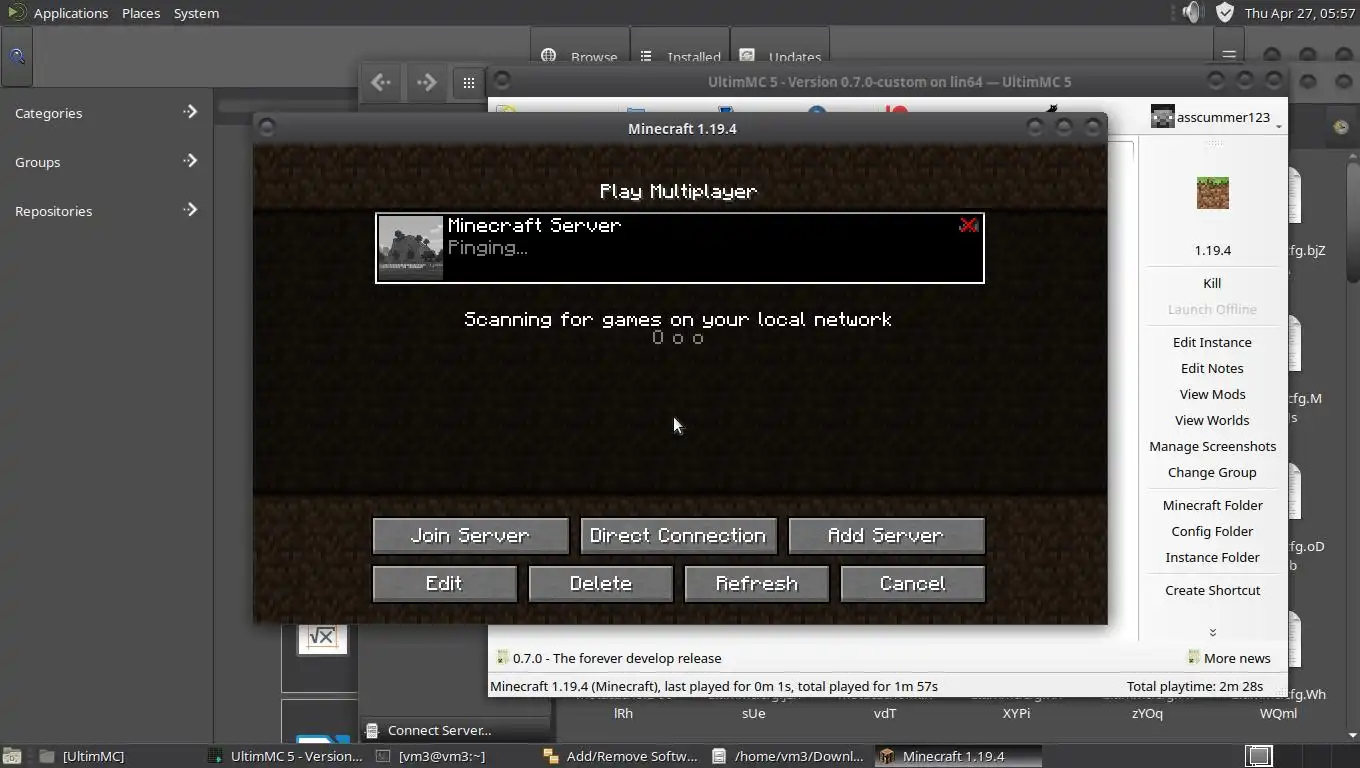Image resolution: width=1360 pixels, height=768 pixels.
Task: Switch to Add/Remove Software taskbar item
Action: pyautogui.click(x=621, y=756)
